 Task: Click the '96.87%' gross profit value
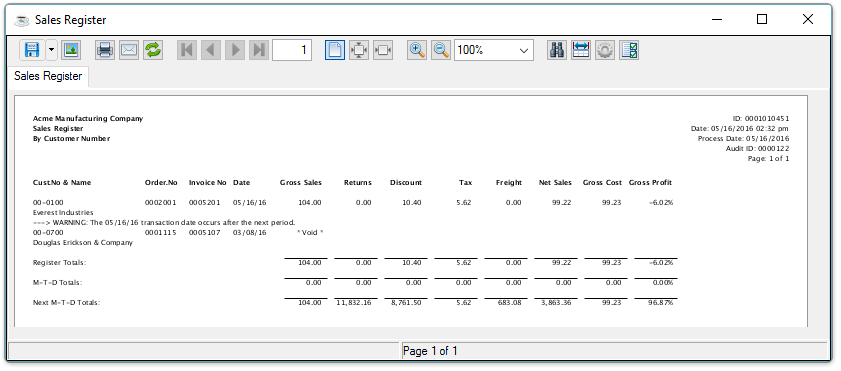(660, 303)
